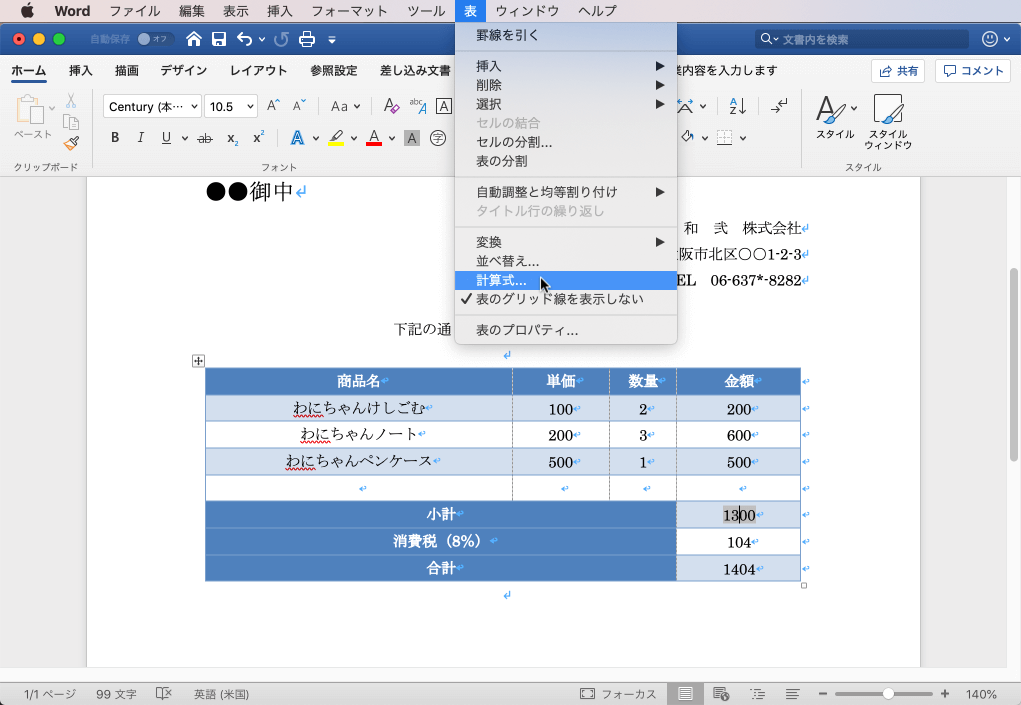Select 計算式... from the Table menu
This screenshot has height=705, width=1021.
[x=566, y=280]
